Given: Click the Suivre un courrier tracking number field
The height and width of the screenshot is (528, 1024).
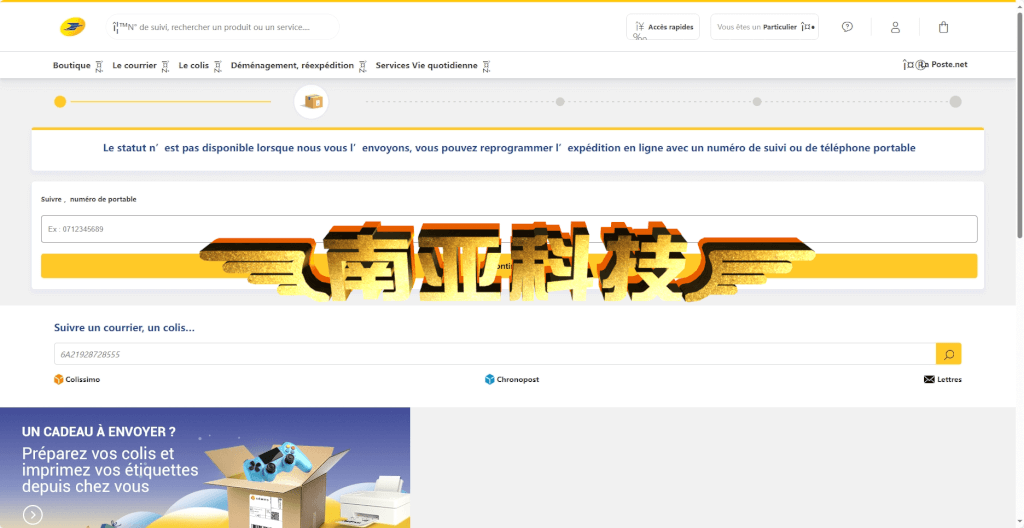Looking at the screenshot, I should click(494, 354).
